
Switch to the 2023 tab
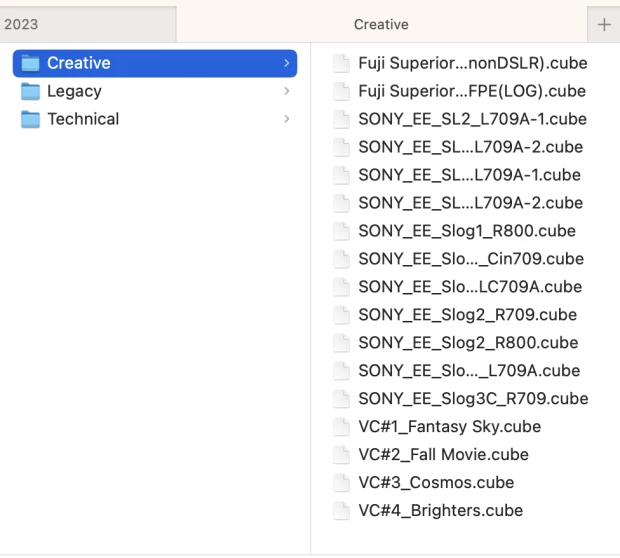click(88, 24)
